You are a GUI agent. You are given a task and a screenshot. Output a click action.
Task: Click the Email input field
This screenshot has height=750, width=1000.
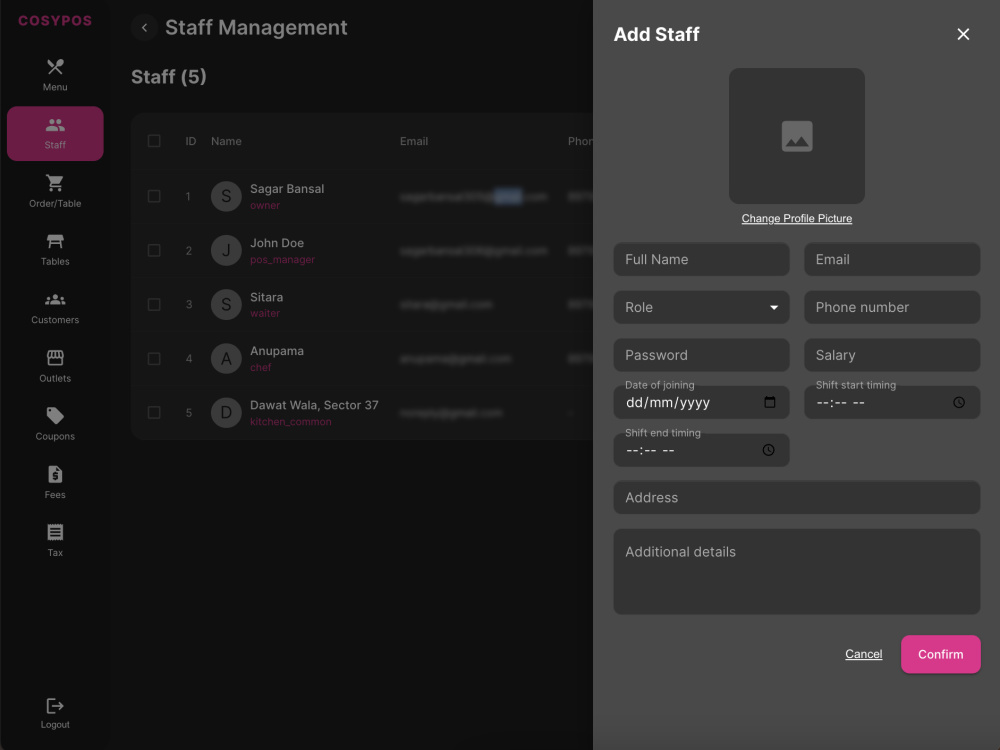coord(892,260)
